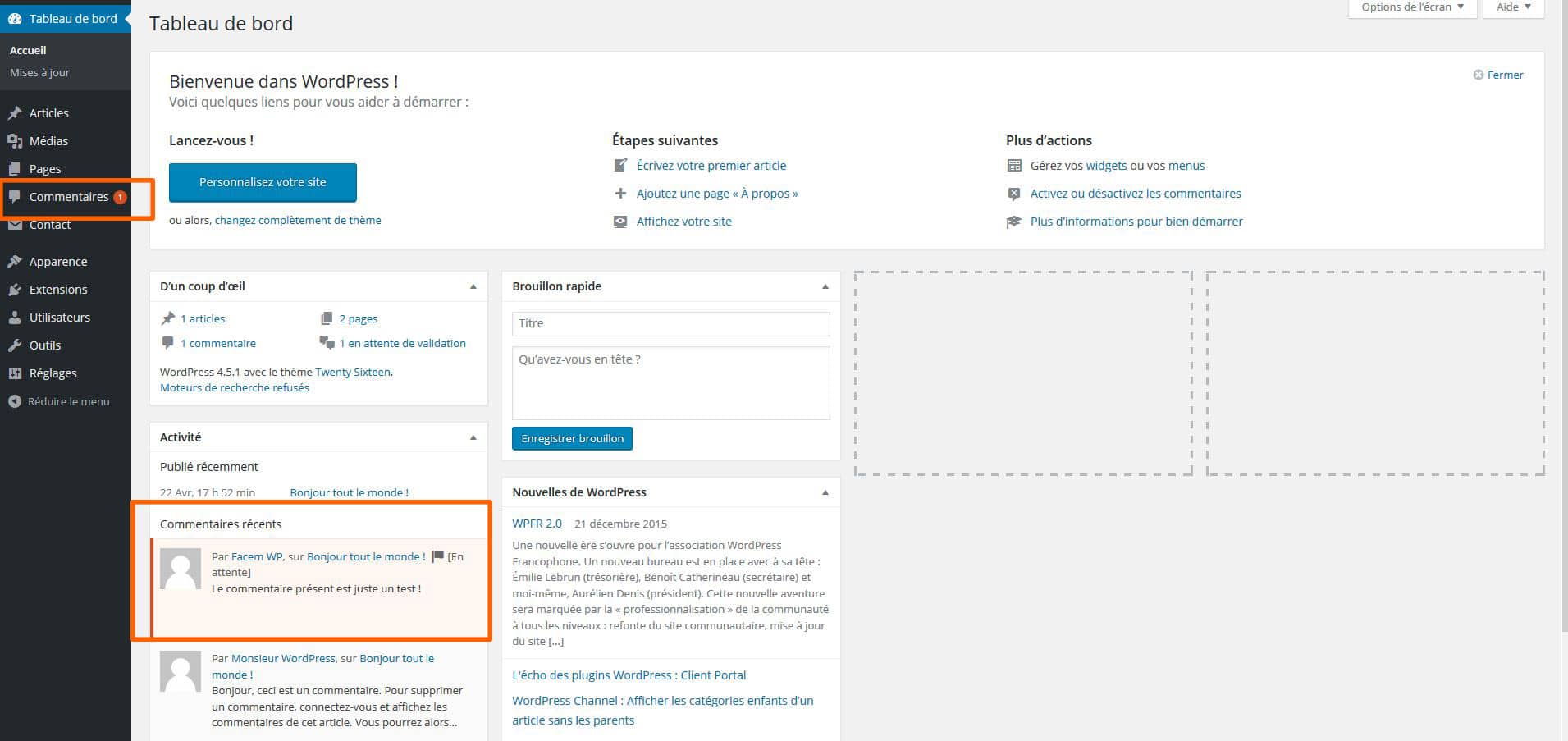Click the Enregistrer brouillon button
Image resolution: width=1568 pixels, height=741 pixels.
572,438
